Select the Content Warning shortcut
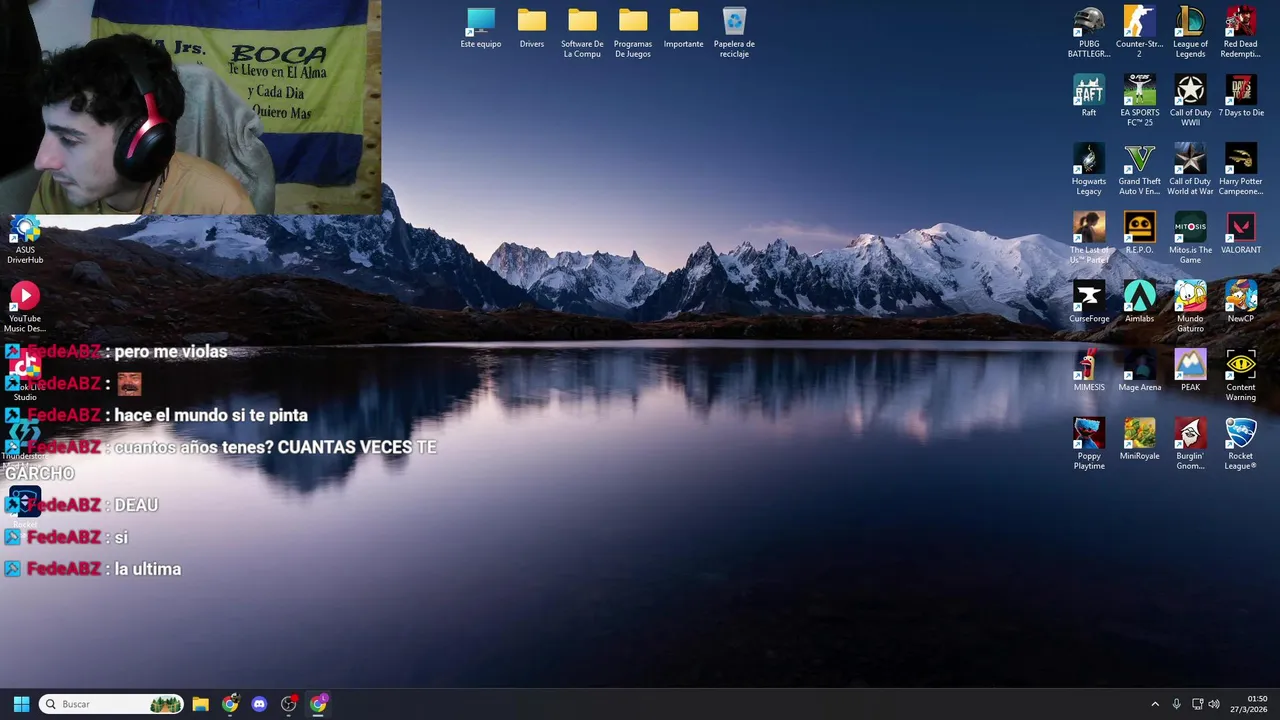The width and height of the screenshot is (1280, 720). tap(1241, 376)
